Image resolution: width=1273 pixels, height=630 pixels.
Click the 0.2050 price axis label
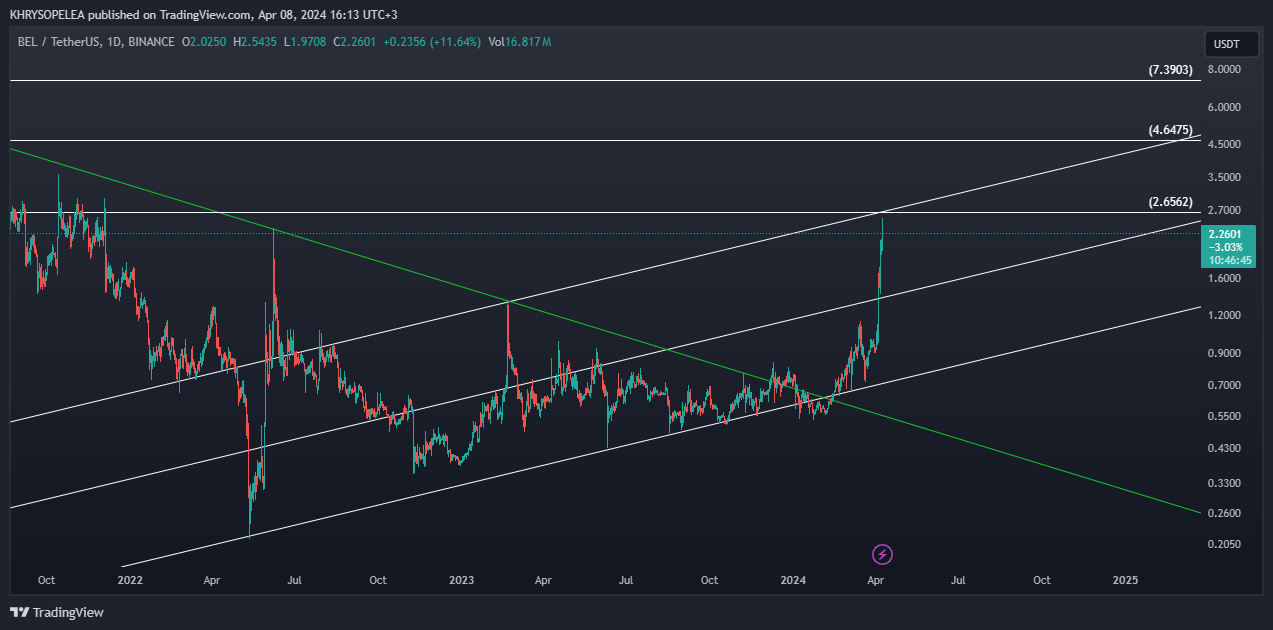pos(1225,545)
